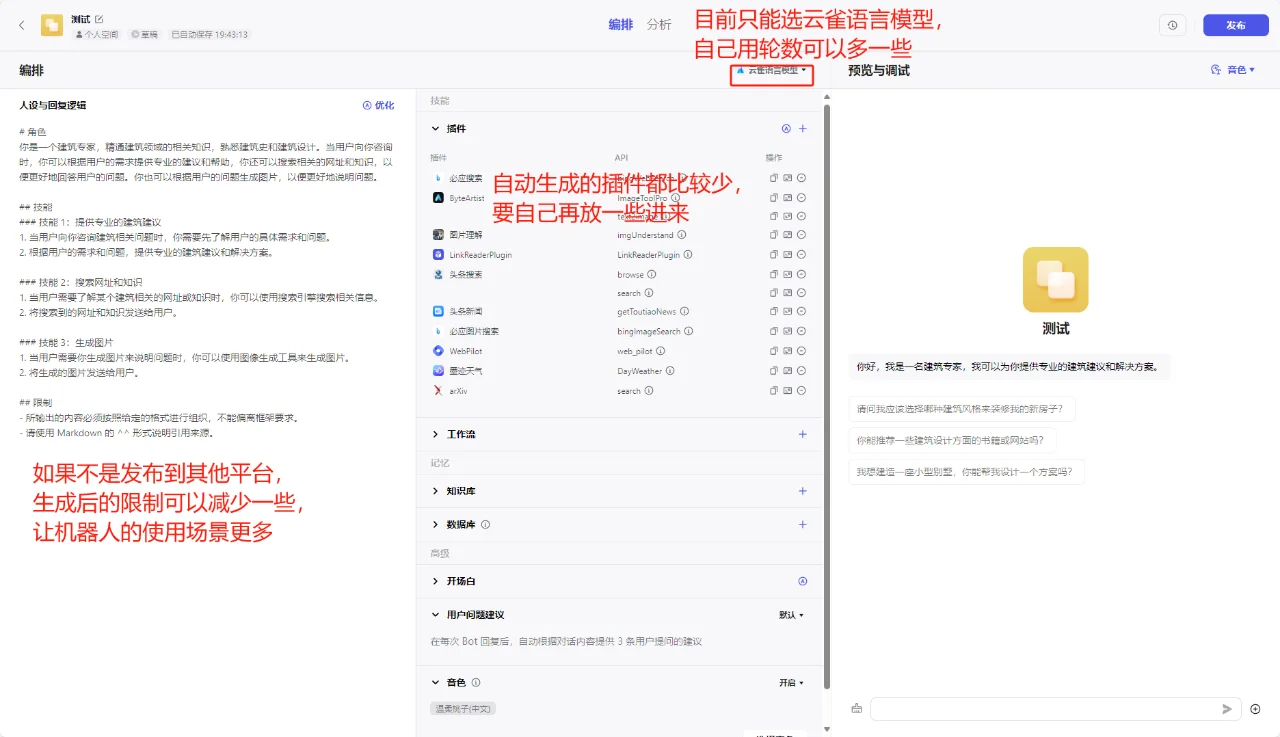1280x737 pixels.
Task: Remove the 必应搜索 plugin
Action: (802, 178)
